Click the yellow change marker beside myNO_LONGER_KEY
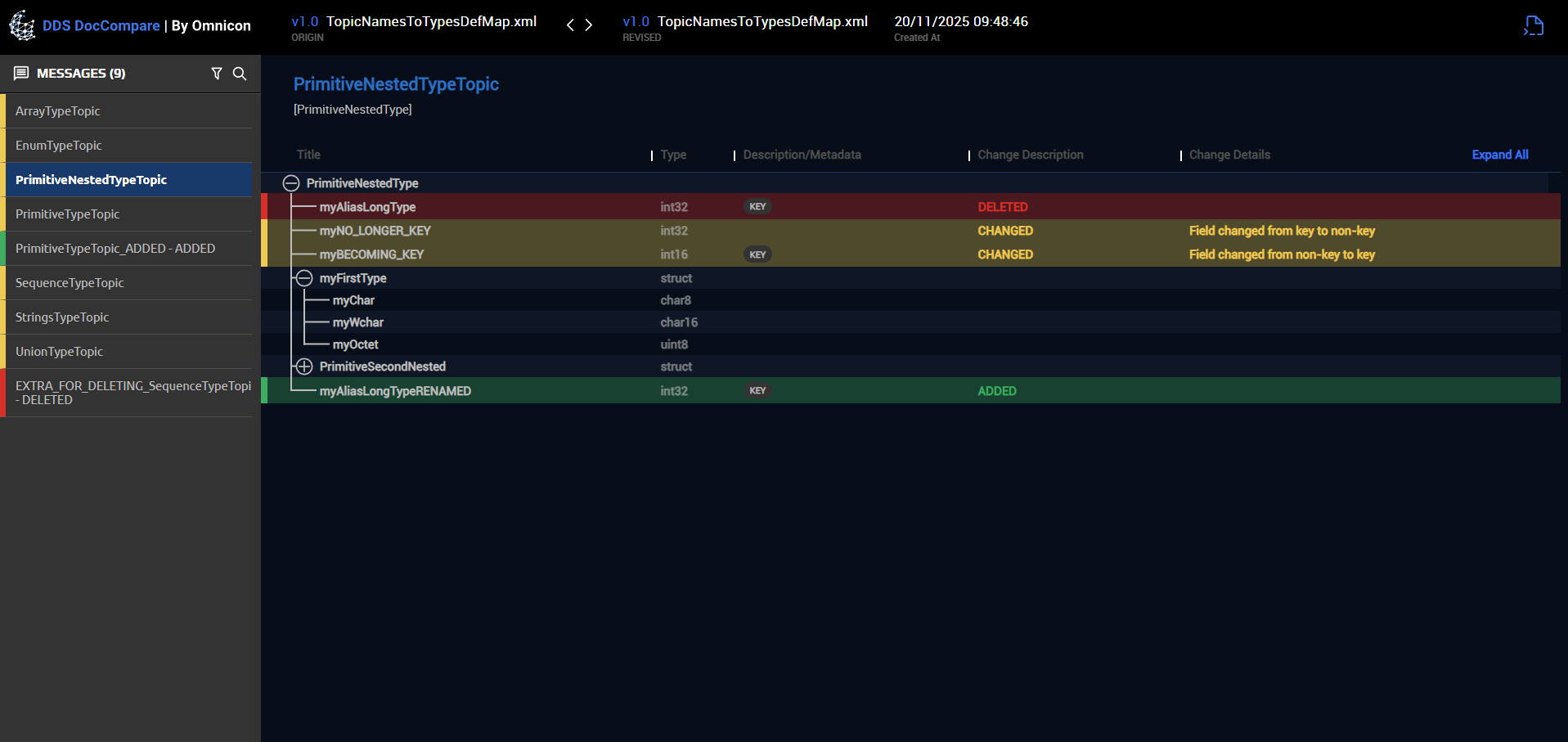1568x742 pixels. [x=264, y=231]
